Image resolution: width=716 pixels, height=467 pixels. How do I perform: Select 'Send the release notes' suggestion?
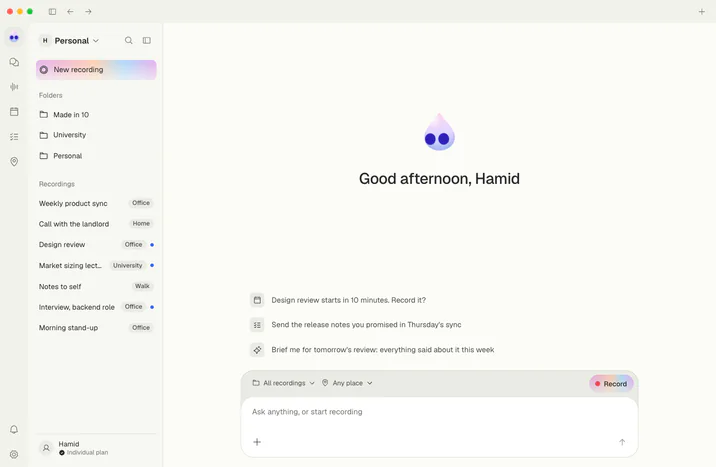click(x=356, y=325)
